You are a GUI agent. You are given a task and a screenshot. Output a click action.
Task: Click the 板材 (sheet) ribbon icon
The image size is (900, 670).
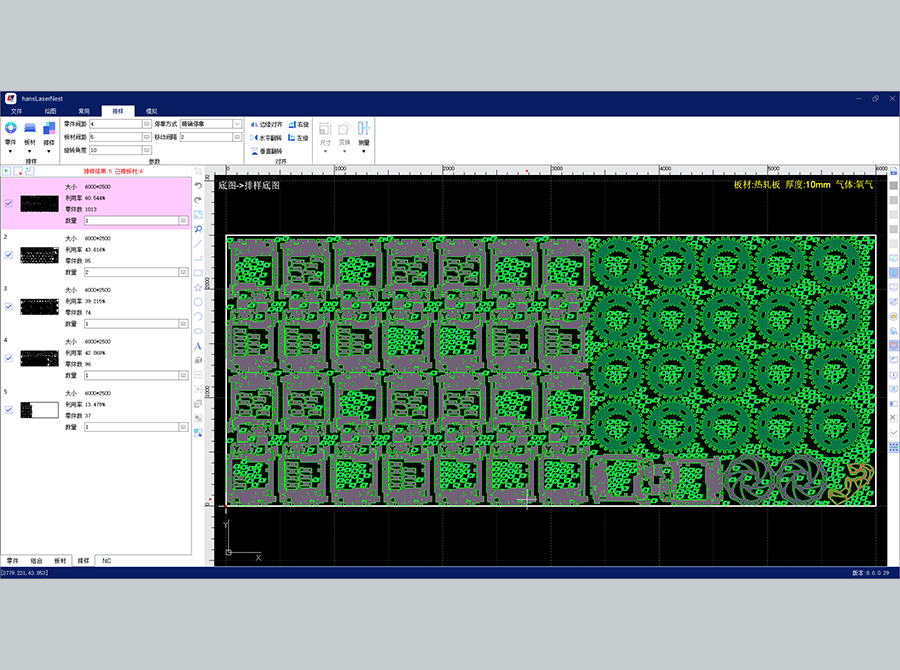30,129
